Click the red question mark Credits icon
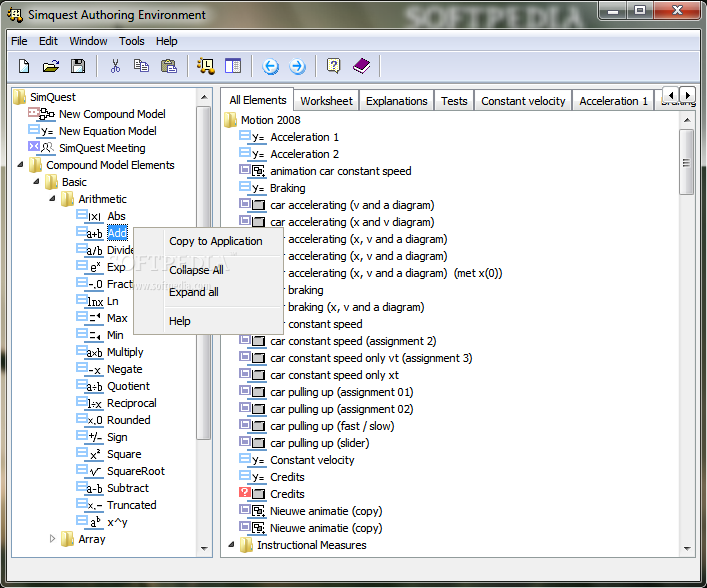The width and height of the screenshot is (707, 588). coord(252,494)
